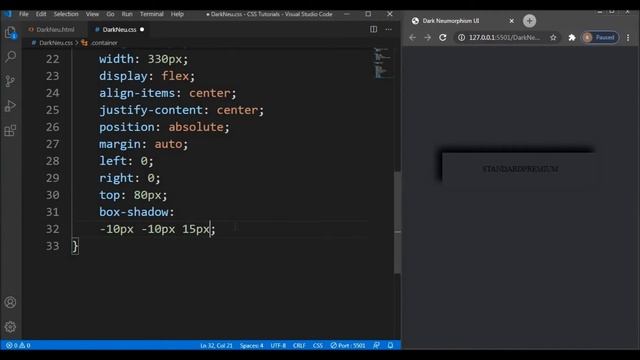Open the Selection menu
Screen dimensions: 640x360
pos(66,14)
